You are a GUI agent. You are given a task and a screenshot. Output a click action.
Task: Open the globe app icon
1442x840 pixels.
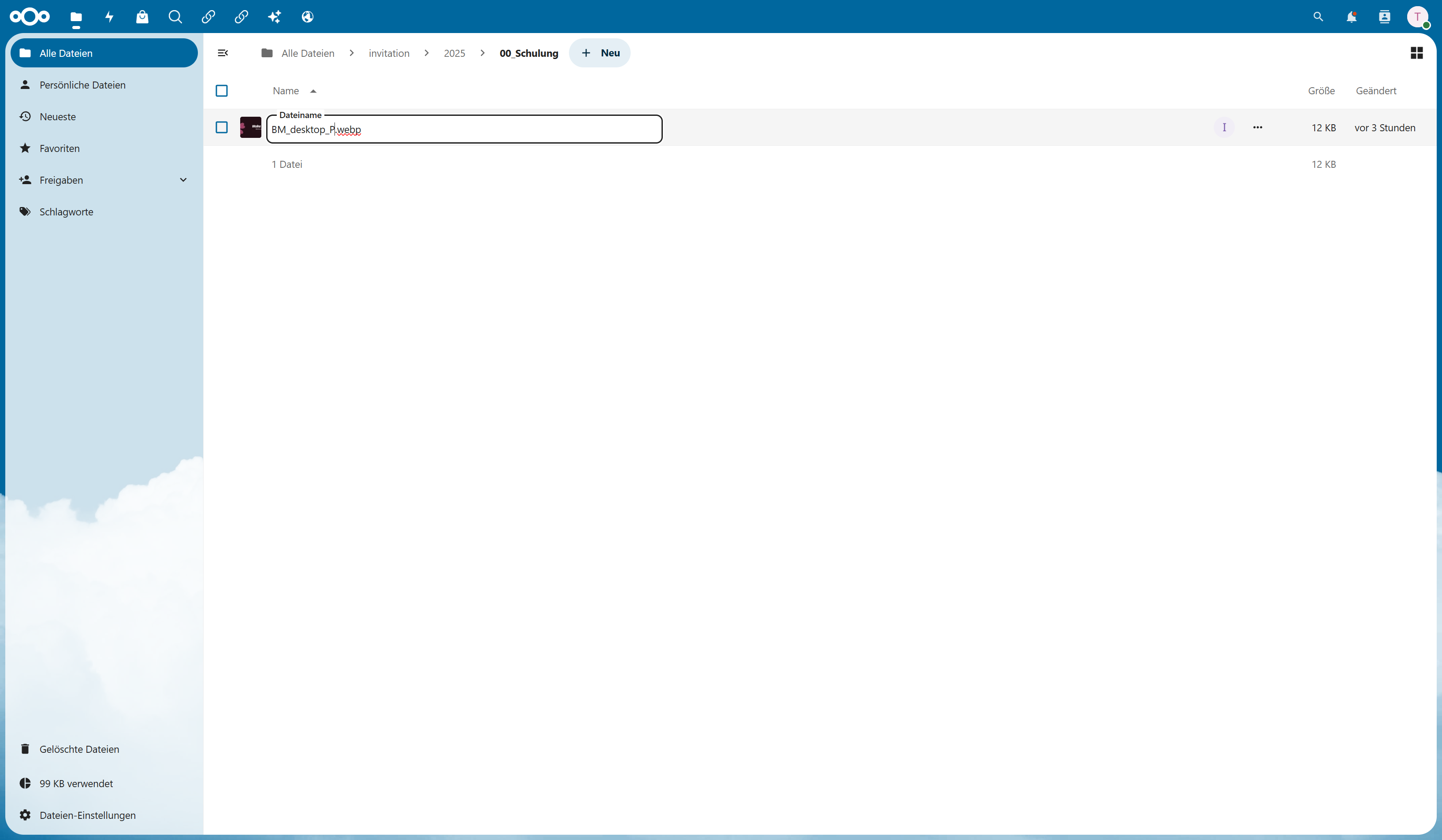pyautogui.click(x=307, y=17)
